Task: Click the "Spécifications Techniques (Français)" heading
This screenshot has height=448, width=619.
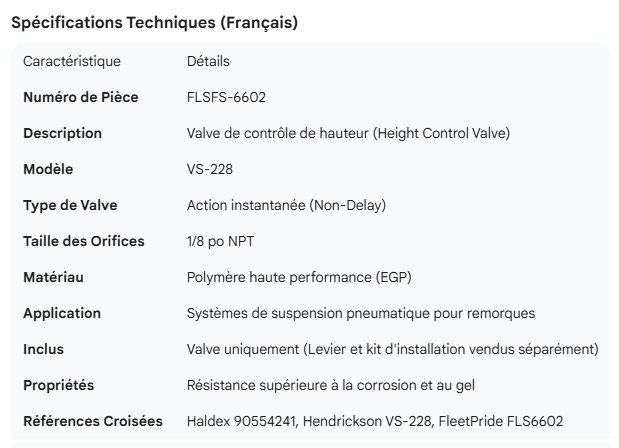Action: click(x=153, y=23)
